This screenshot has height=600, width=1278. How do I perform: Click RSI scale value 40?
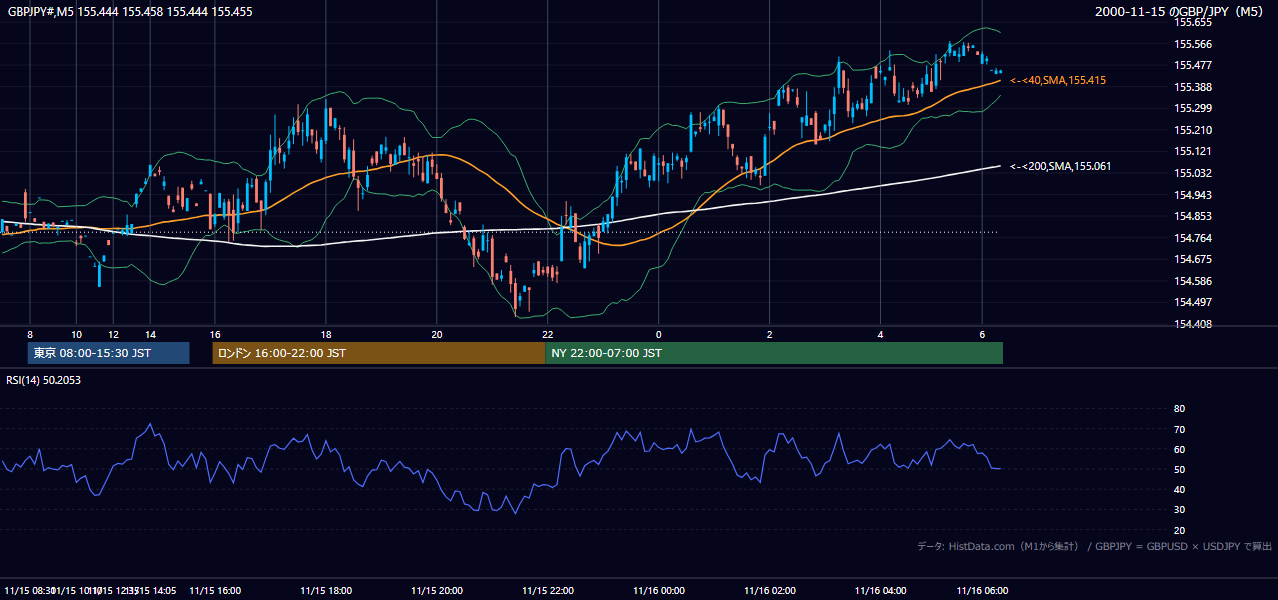tap(1179, 490)
